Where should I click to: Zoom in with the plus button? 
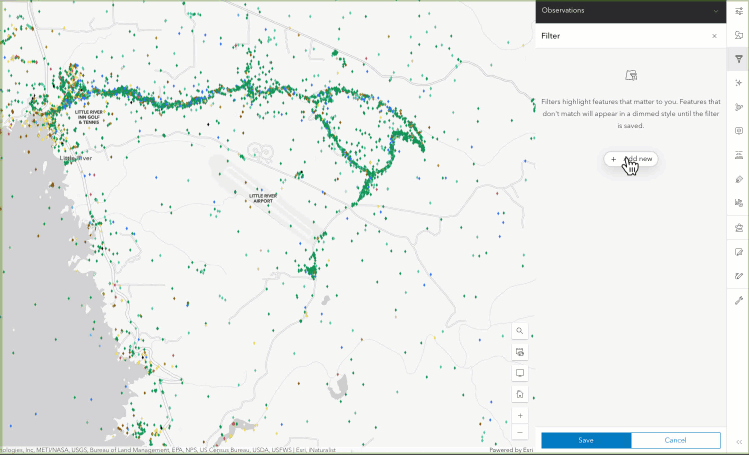(520, 415)
